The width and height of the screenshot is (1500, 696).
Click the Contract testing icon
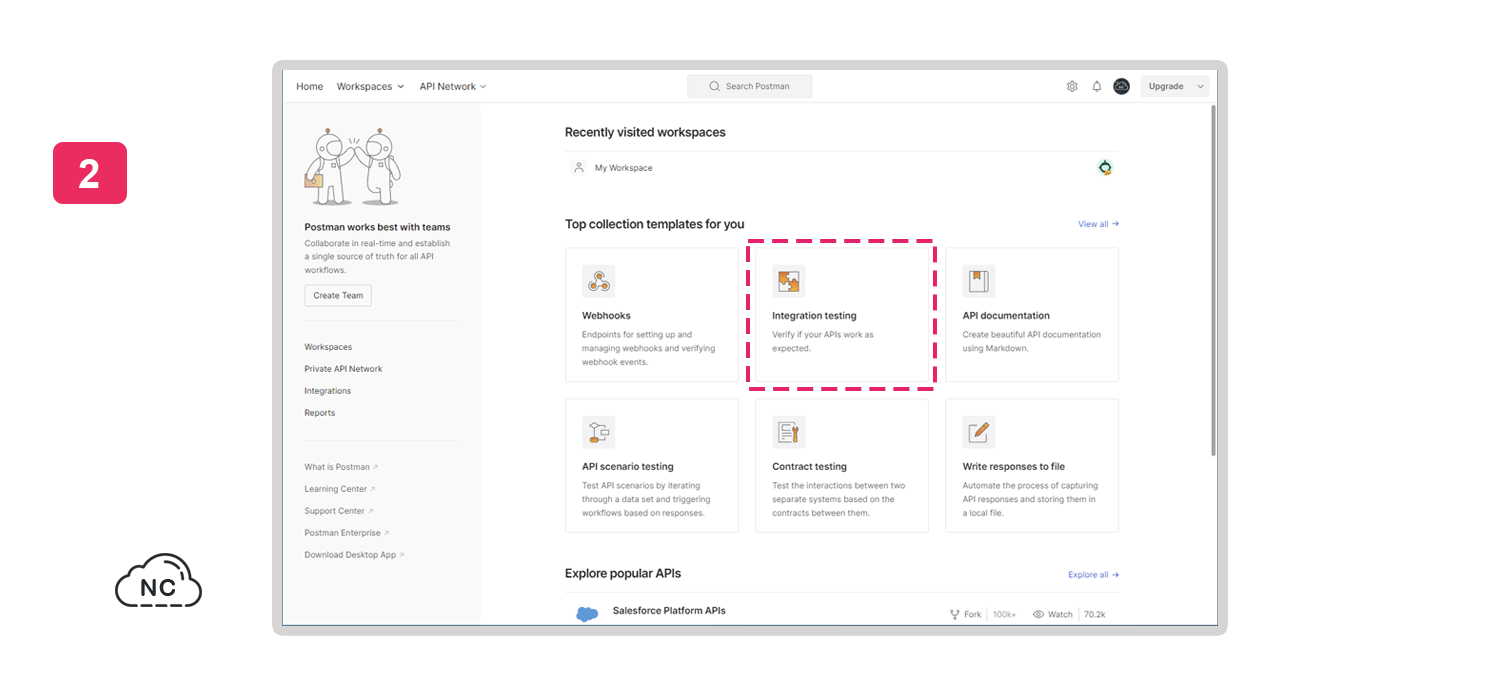tap(789, 432)
